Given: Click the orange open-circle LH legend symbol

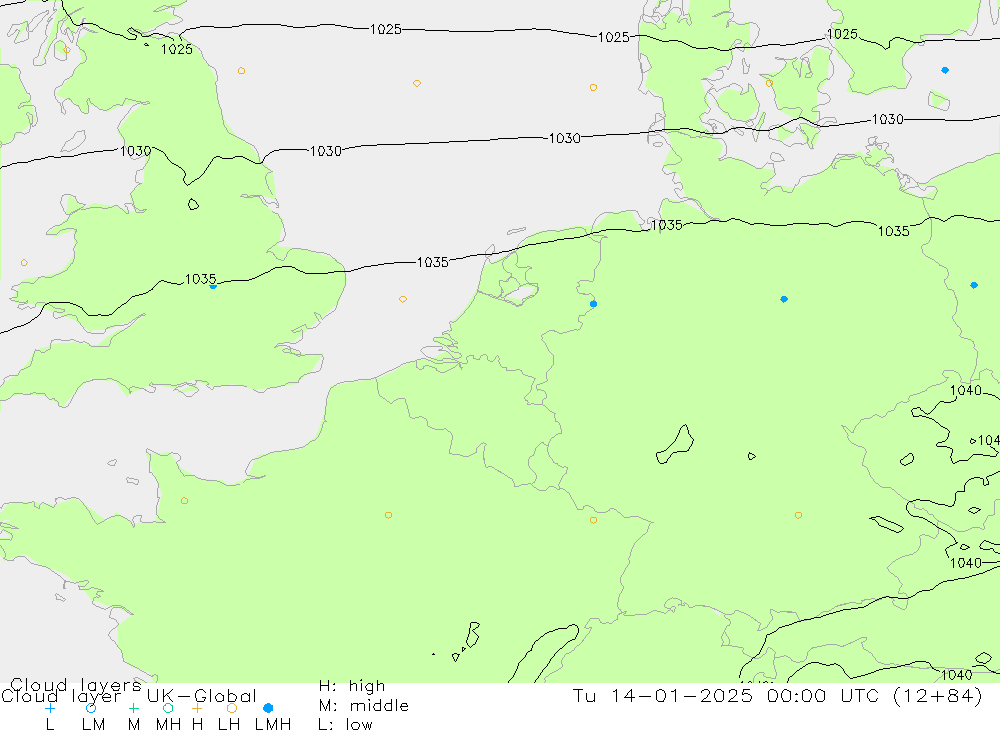Looking at the screenshot, I should tap(232, 708).
